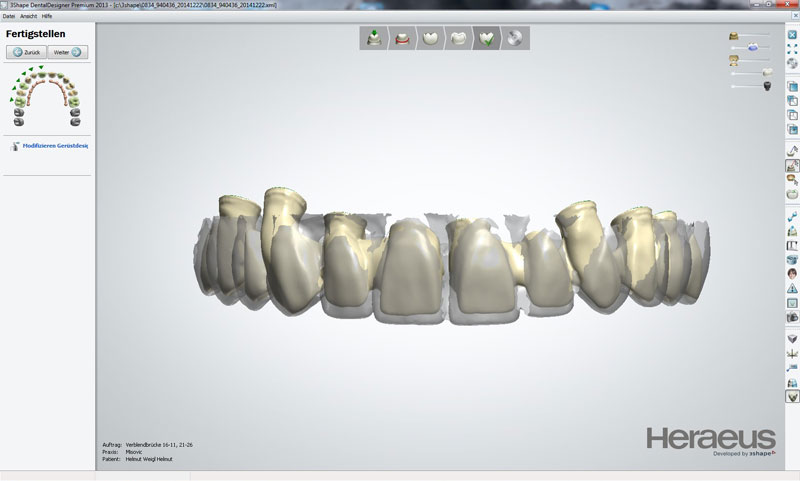Click the blue X icon at top of right toolbar
Image resolution: width=800 pixels, height=481 pixels.
point(792,35)
